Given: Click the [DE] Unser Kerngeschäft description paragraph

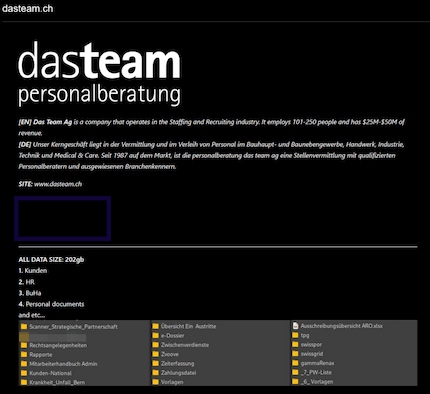Looking at the screenshot, I should (211, 155).
